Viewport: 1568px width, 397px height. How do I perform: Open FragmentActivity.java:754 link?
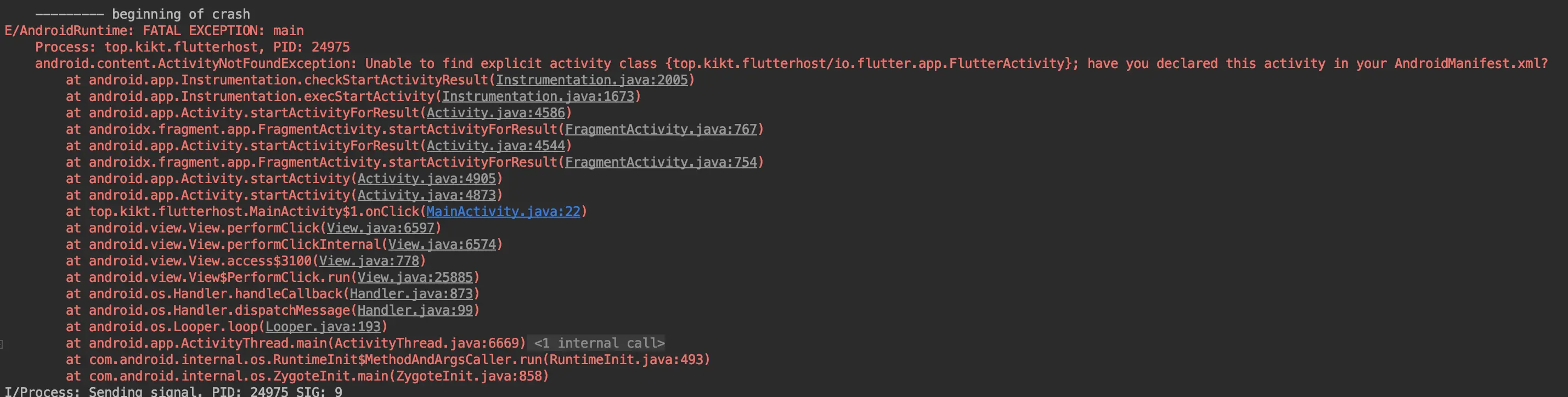[x=661, y=162]
